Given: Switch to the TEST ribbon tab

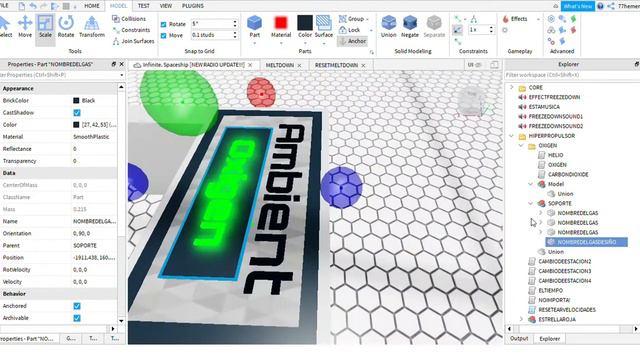Looking at the screenshot, I should 143,6.
